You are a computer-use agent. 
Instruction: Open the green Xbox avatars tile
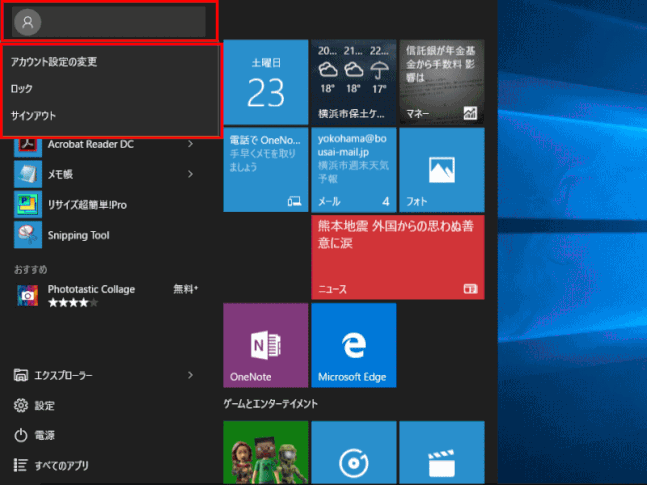266,452
